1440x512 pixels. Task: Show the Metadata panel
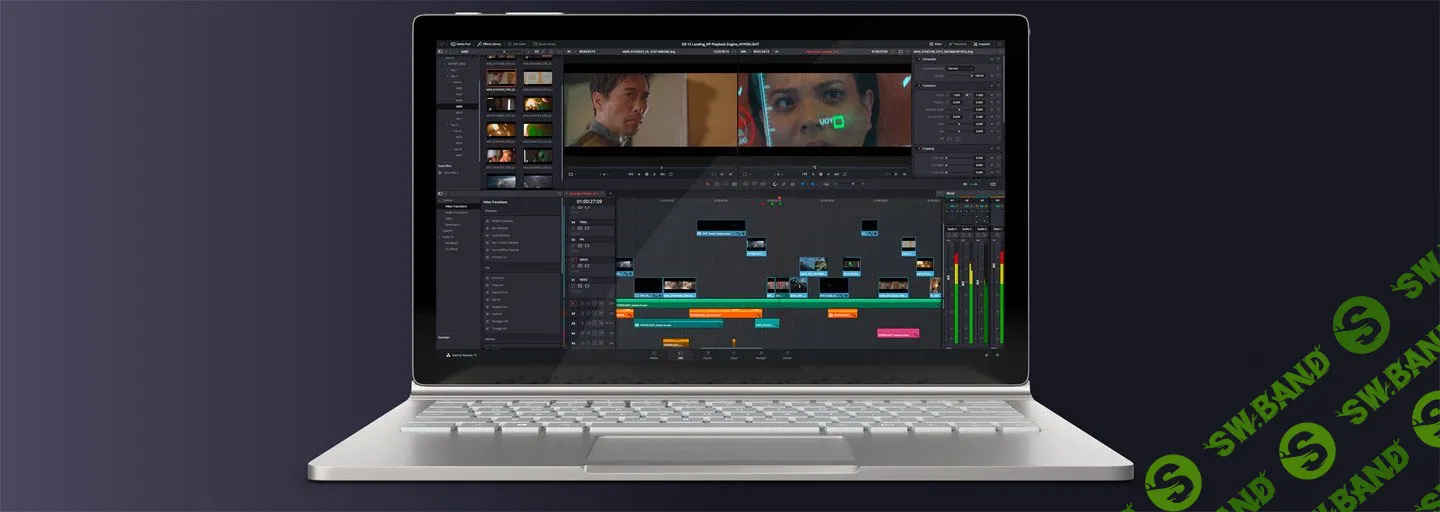pyautogui.click(x=958, y=44)
